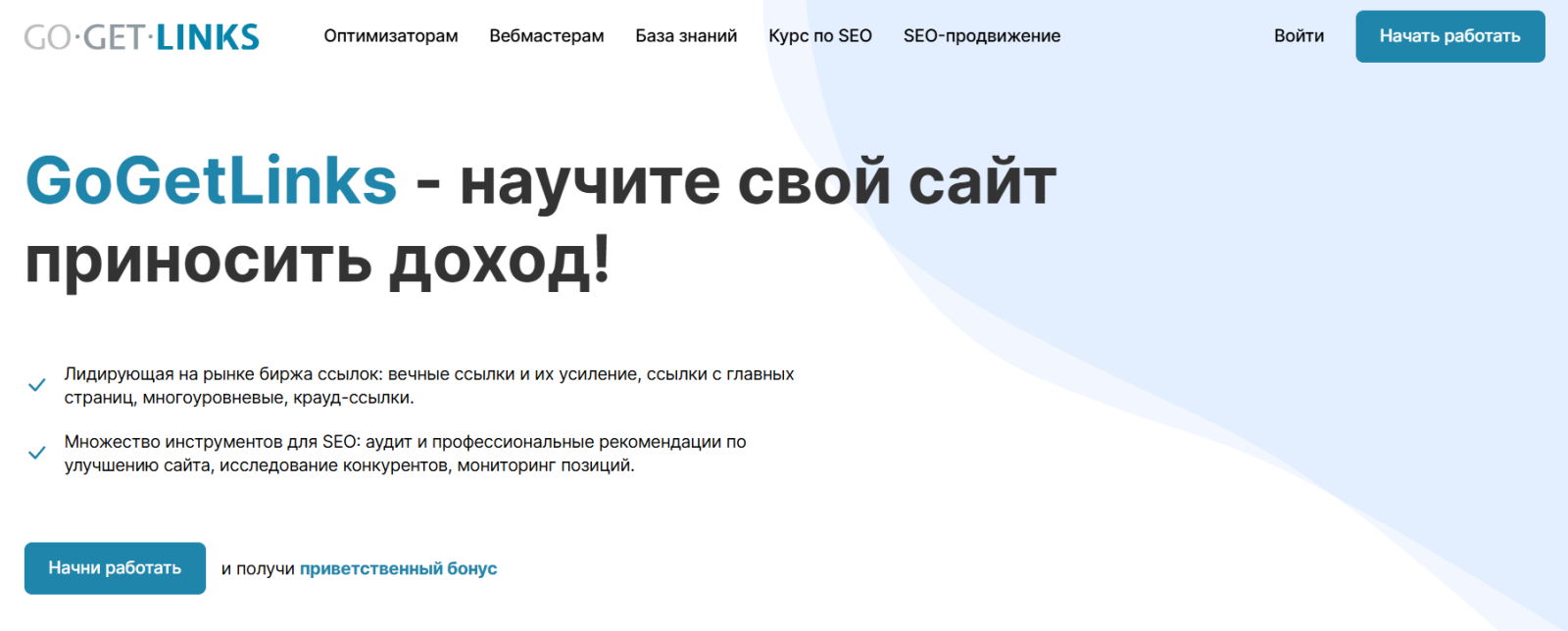Open the приветственный бонус link
This screenshot has width=1568, height=631.
tap(398, 569)
